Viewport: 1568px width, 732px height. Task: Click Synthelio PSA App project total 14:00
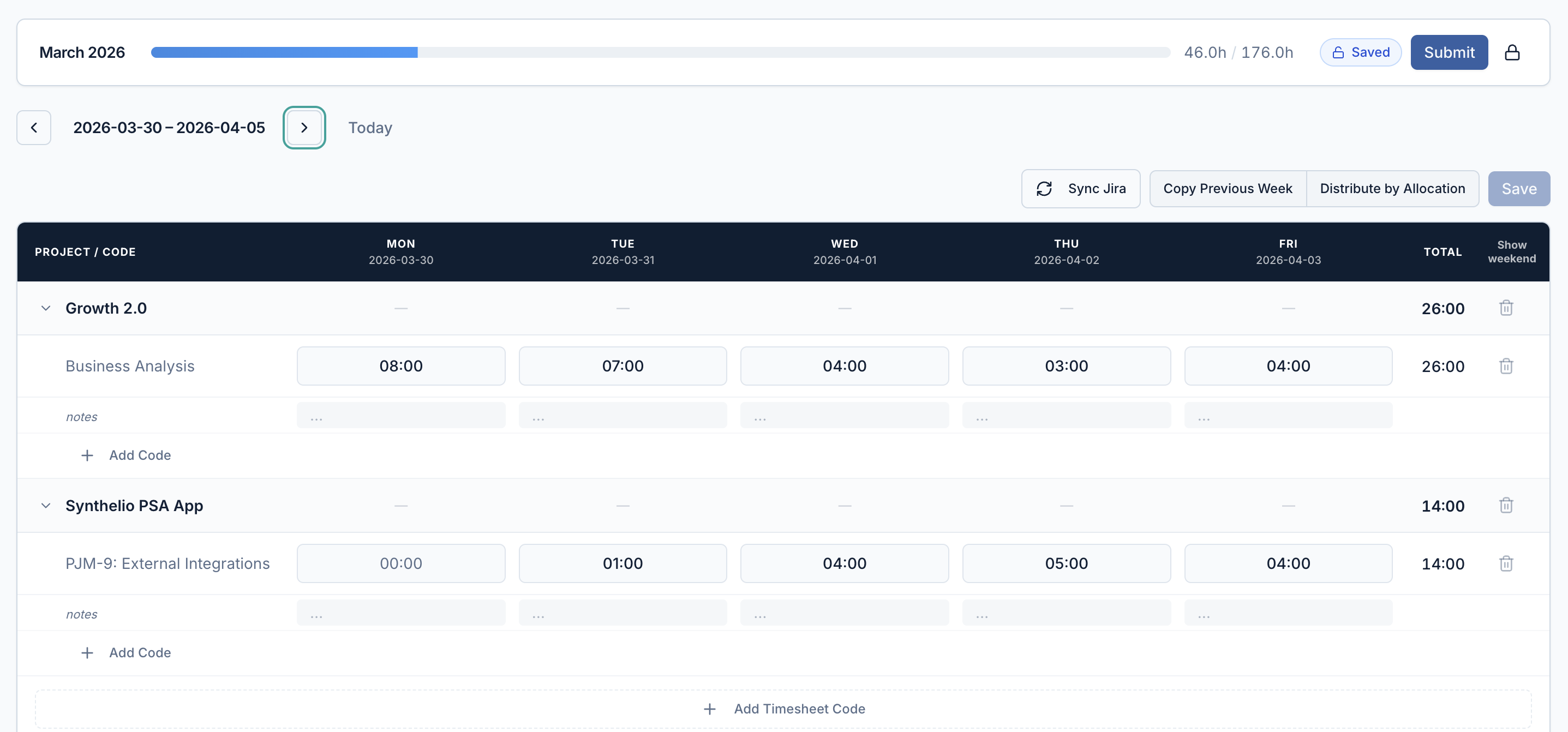(x=1442, y=506)
